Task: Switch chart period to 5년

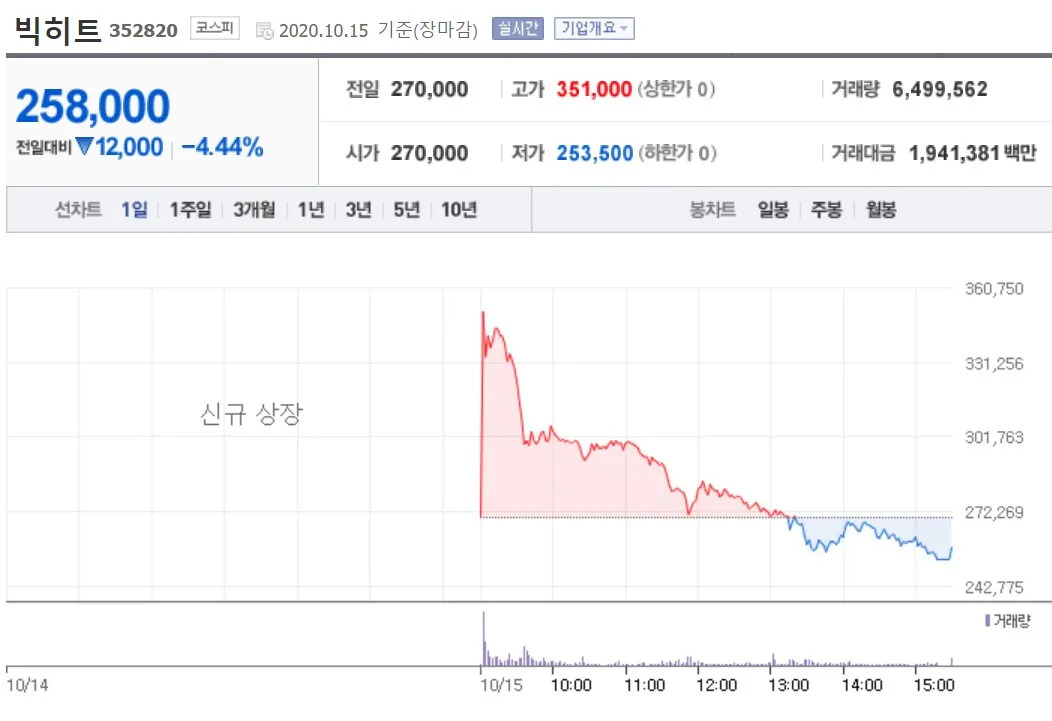Action: point(407,210)
